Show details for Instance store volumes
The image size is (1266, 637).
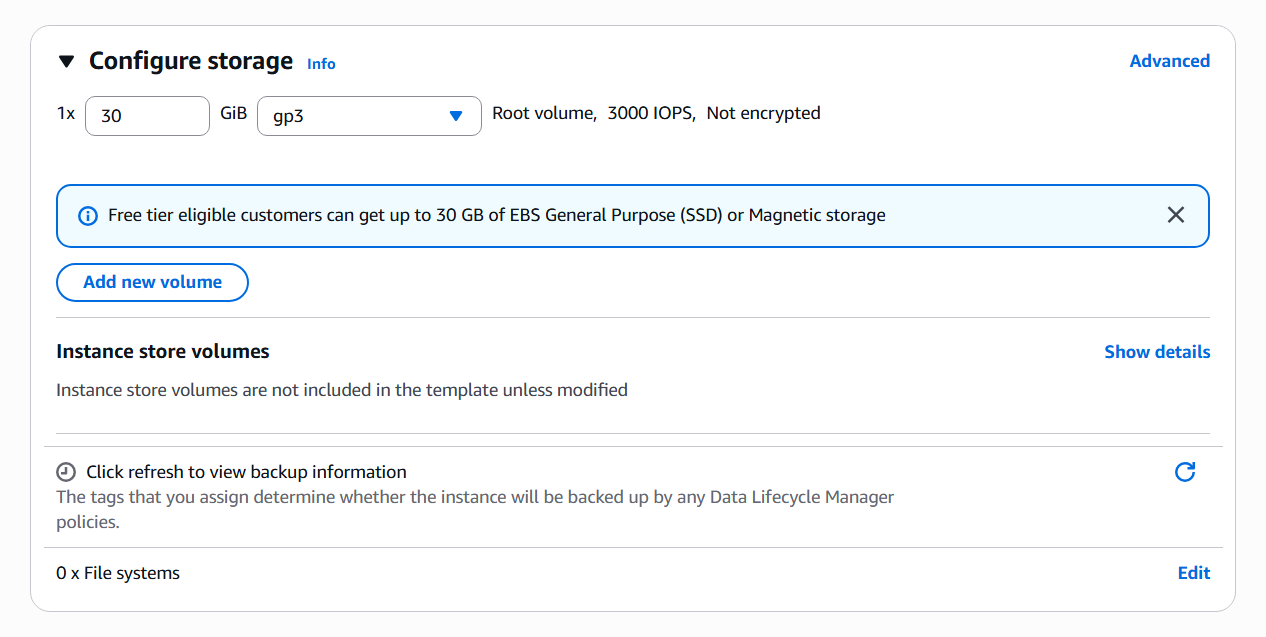point(1157,352)
